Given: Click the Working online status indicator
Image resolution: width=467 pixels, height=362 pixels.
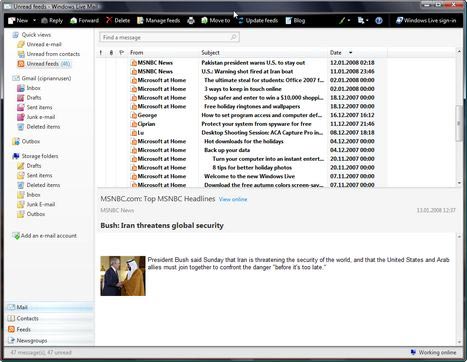Looking at the screenshot, I should click(433, 352).
